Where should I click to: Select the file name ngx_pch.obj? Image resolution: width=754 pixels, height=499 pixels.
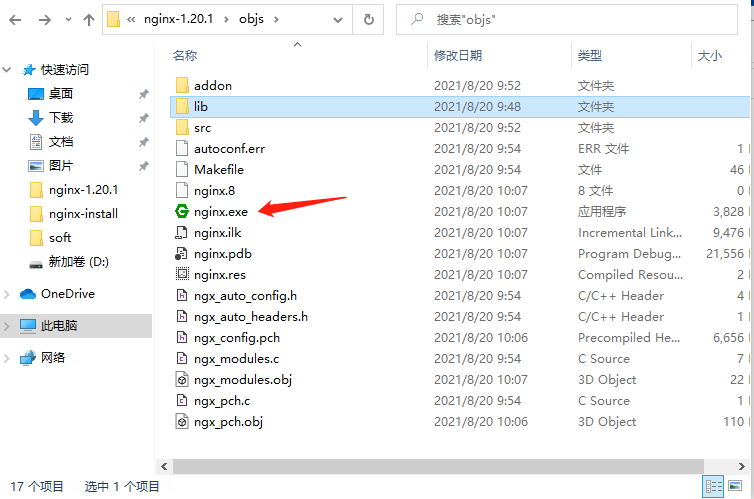[x=228, y=422]
